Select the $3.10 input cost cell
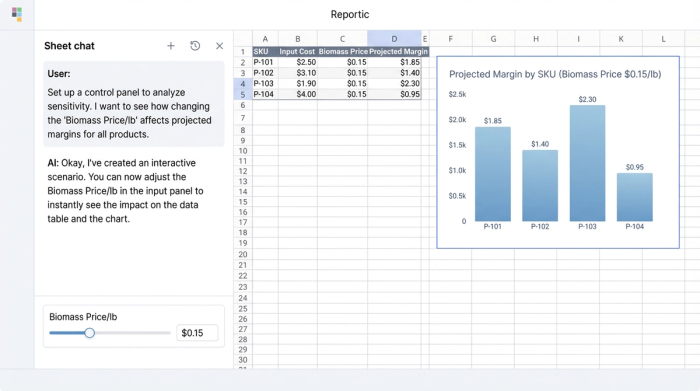 click(x=298, y=73)
